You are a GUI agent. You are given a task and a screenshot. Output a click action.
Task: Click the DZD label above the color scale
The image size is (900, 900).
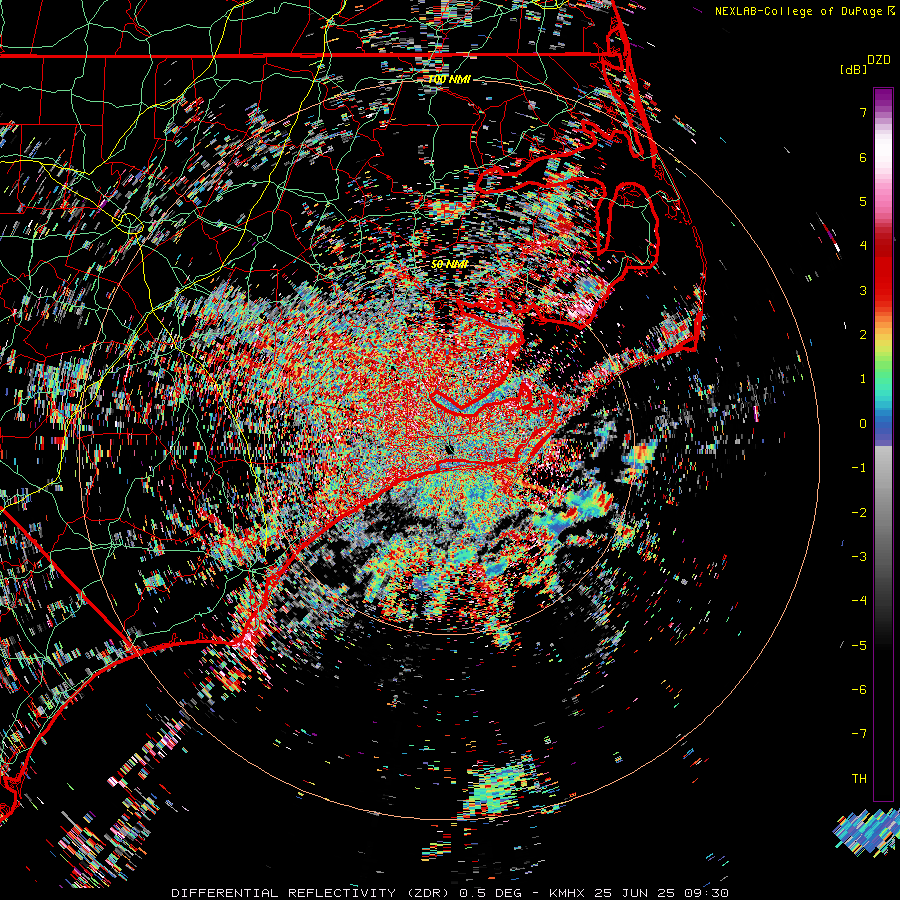point(879,60)
